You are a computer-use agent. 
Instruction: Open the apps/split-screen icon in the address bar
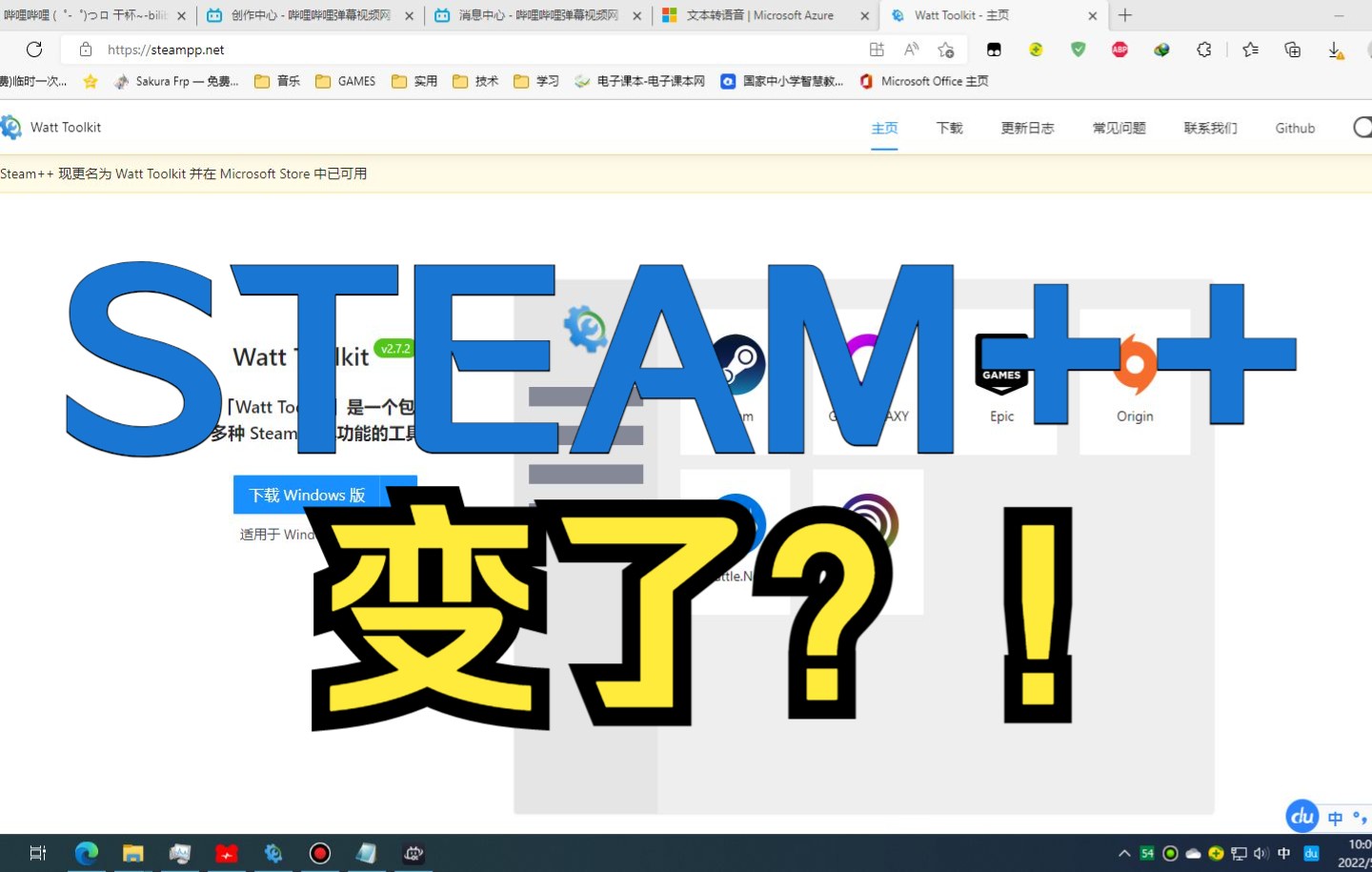pyautogui.click(x=877, y=50)
